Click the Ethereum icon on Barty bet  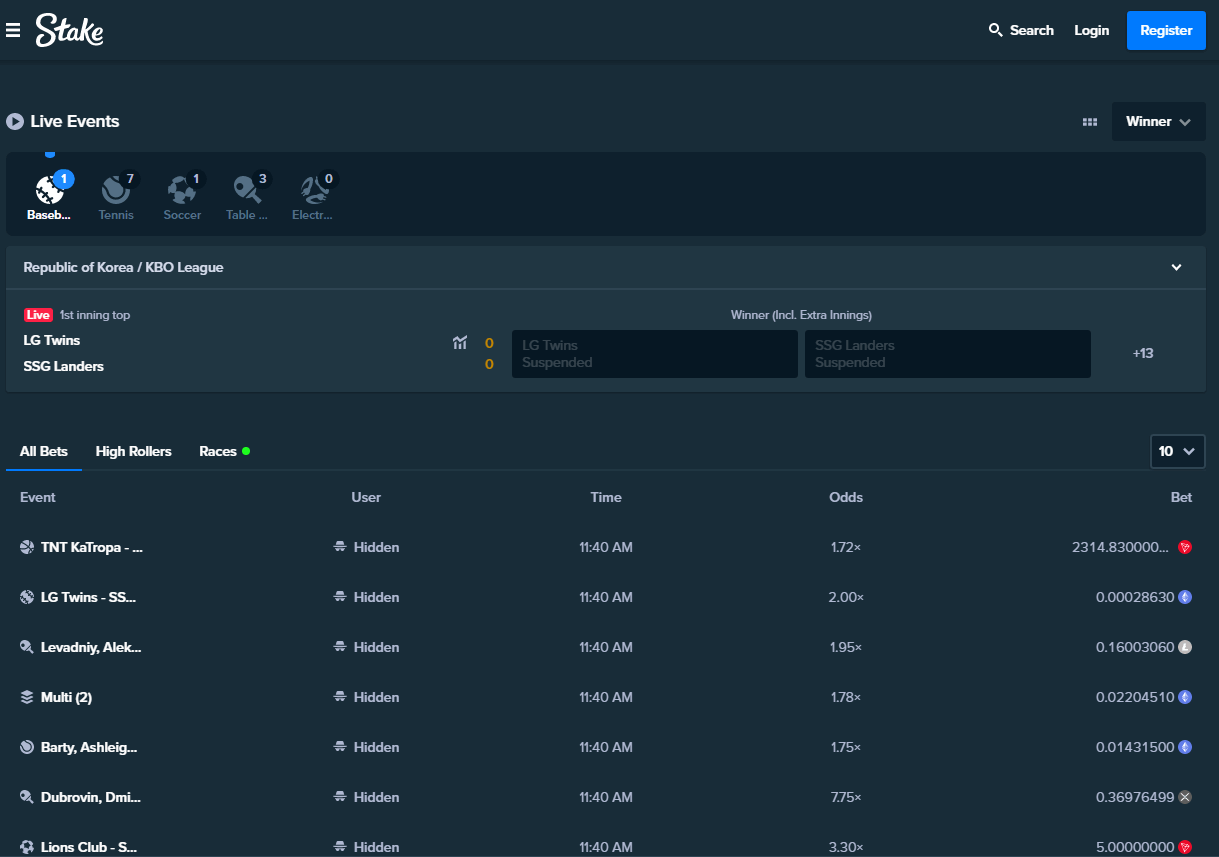[1185, 747]
